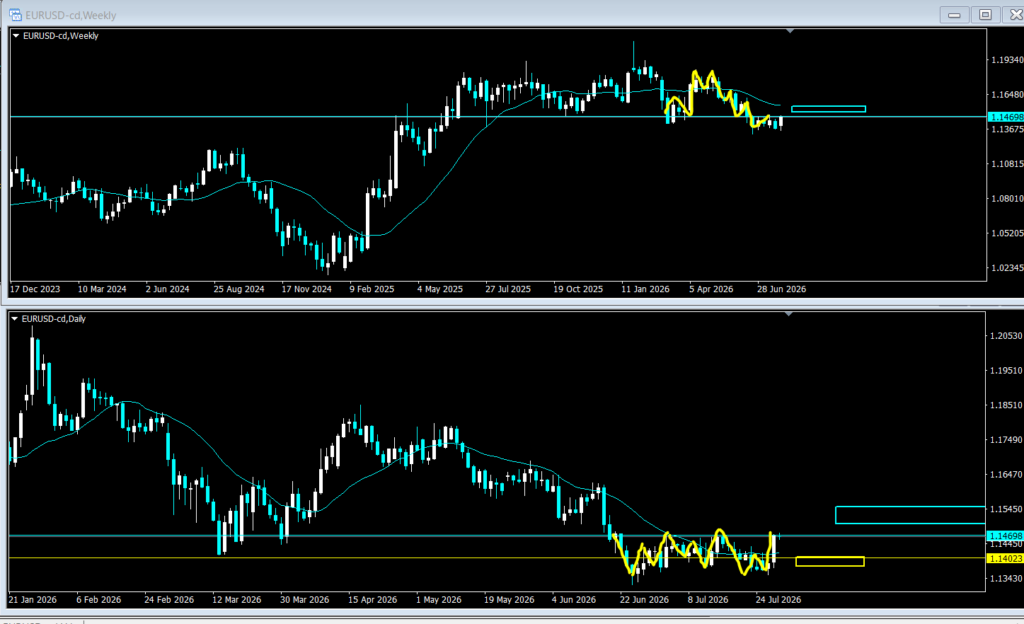Screen dimensions: 1024x624
Task: Click the 9 Feb 2025 date on weekly axis
Action: click(372, 289)
